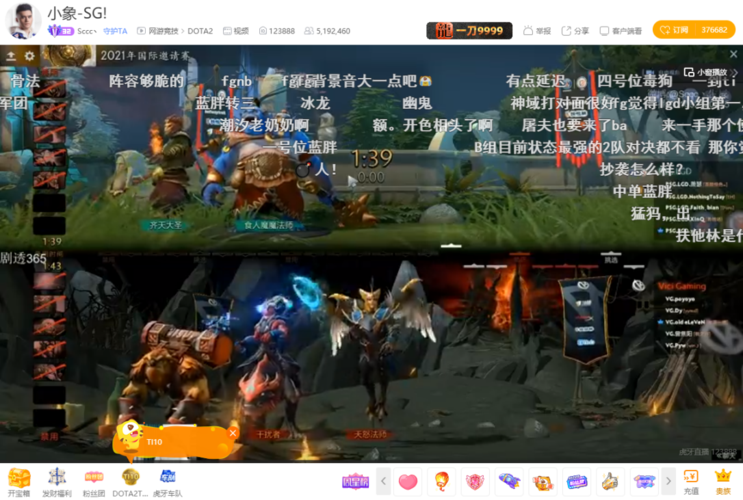Open the 虎牙车队 team icon
Viewport: 743px width, 500px height.
click(x=167, y=482)
